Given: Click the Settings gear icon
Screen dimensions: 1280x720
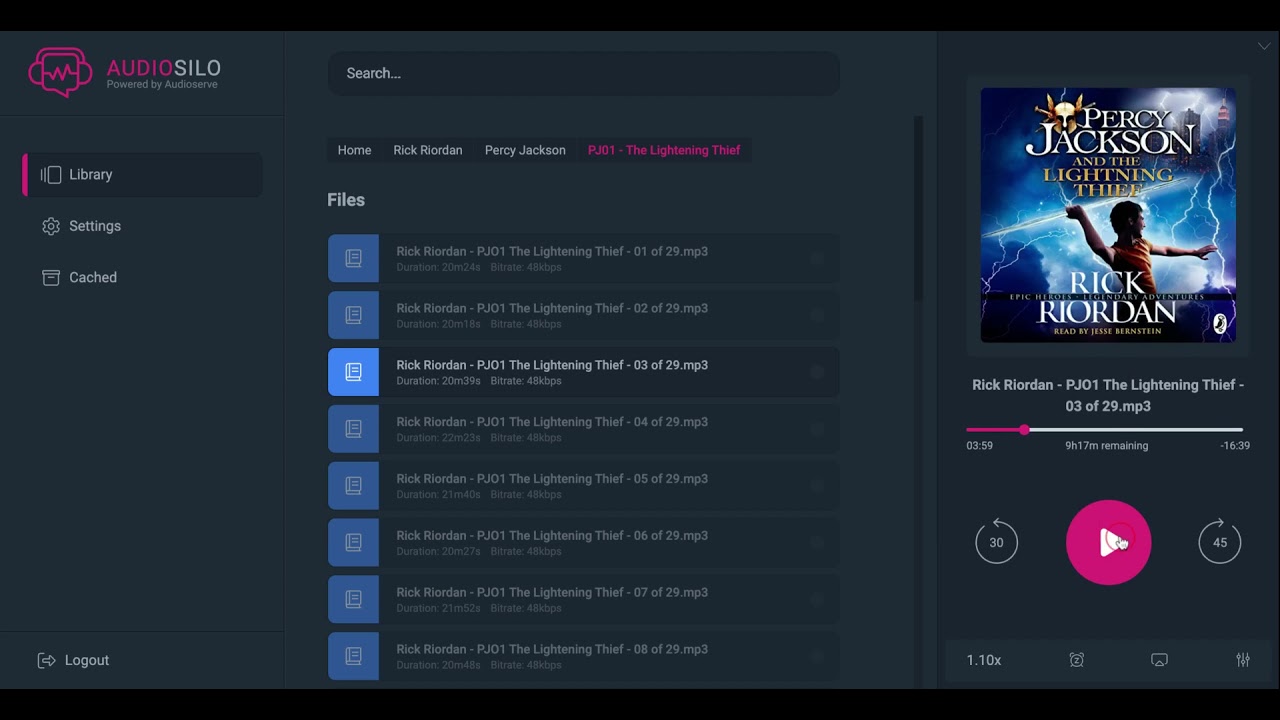Looking at the screenshot, I should [x=51, y=226].
